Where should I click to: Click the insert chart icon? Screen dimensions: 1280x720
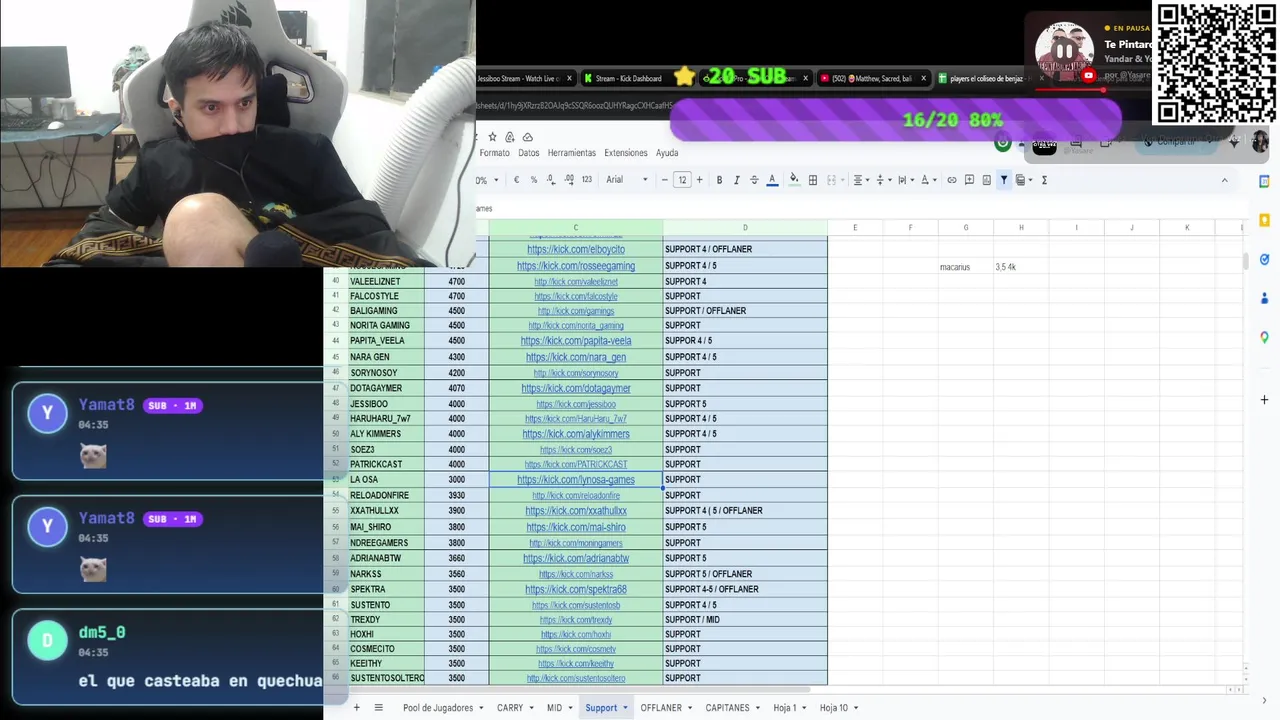(986, 180)
